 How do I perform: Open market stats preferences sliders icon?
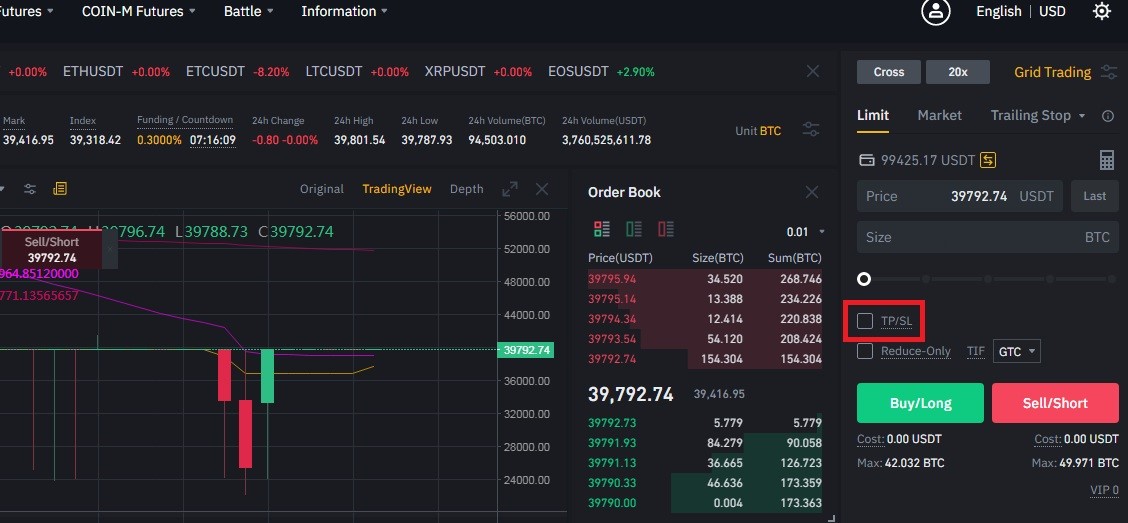pyautogui.click(x=811, y=130)
